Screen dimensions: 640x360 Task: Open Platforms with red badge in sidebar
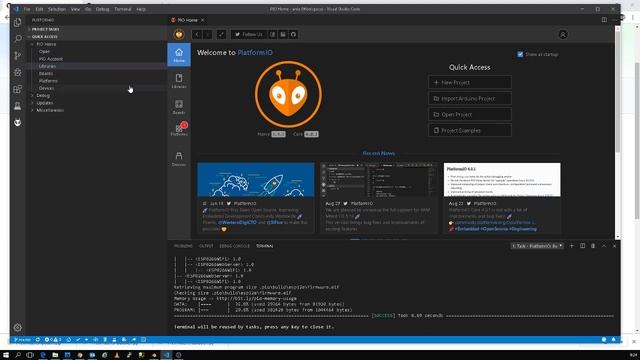(x=179, y=129)
